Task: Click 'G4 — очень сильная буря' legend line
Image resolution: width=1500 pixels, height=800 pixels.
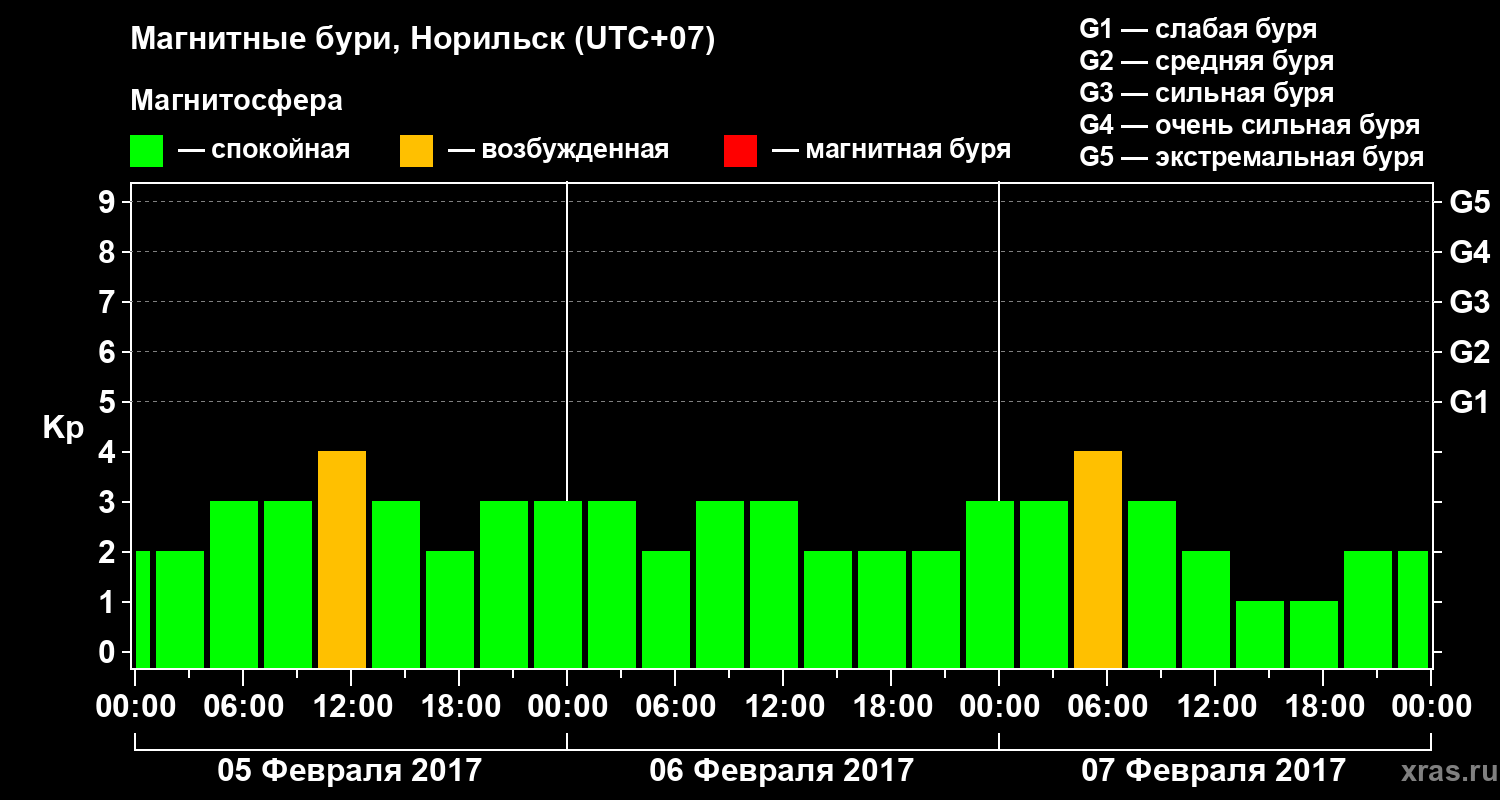Action: (x=1249, y=126)
